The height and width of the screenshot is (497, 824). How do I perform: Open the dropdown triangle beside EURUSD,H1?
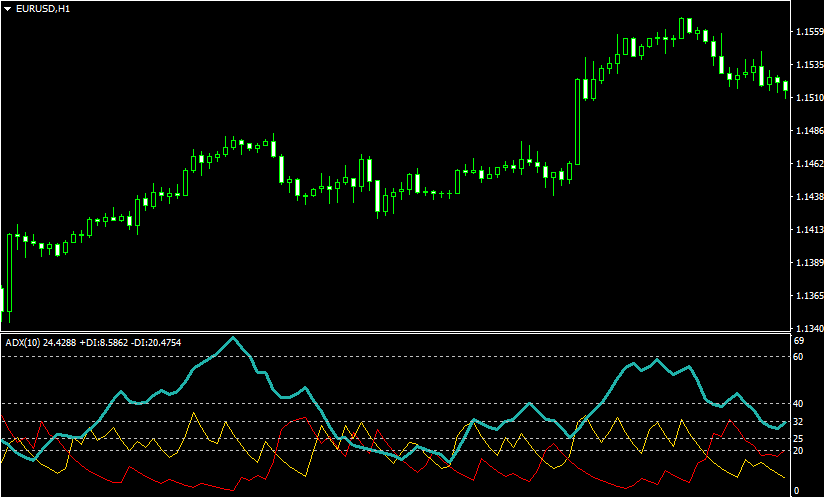7,9
